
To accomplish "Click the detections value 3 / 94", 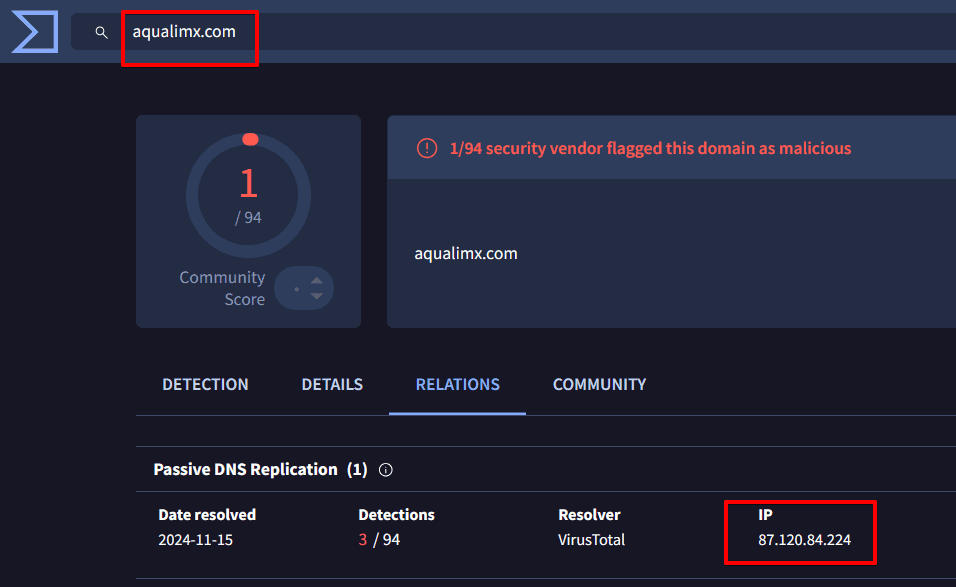I will click(379, 540).
